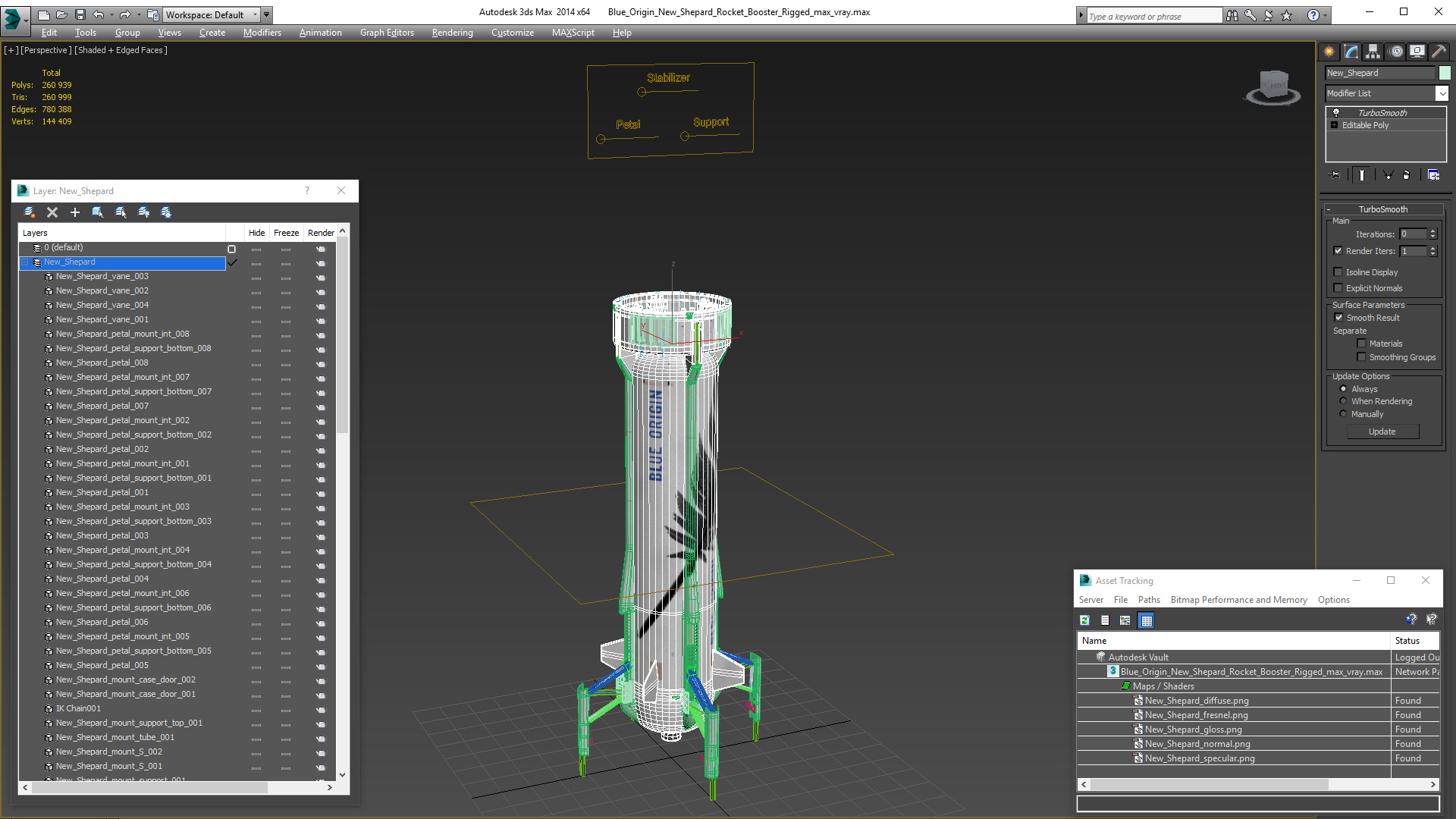Click the Undo arrow icon
Screen dimensions: 1456x819
click(x=98, y=14)
